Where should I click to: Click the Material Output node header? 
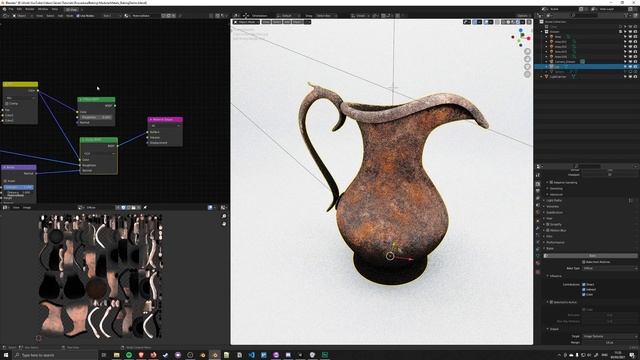click(x=165, y=120)
